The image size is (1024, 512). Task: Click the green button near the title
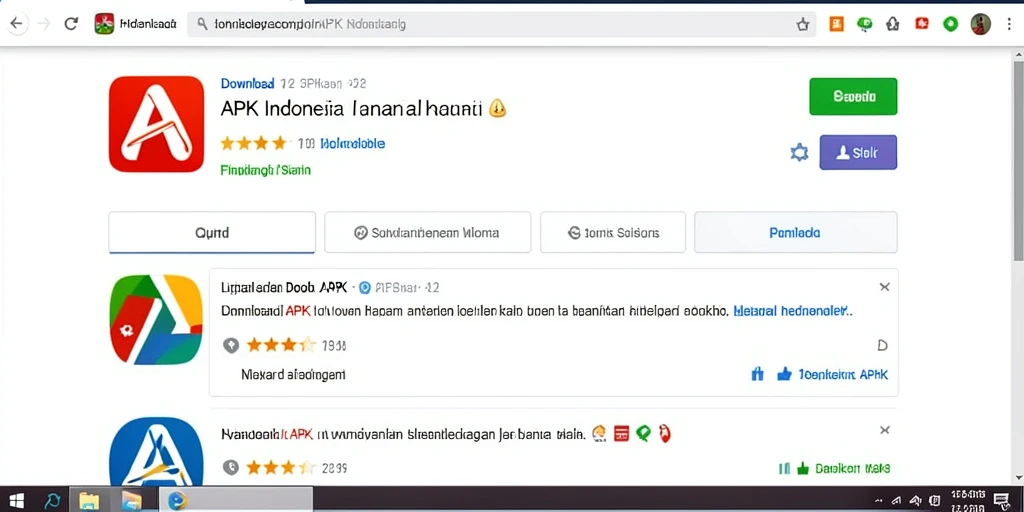853,97
